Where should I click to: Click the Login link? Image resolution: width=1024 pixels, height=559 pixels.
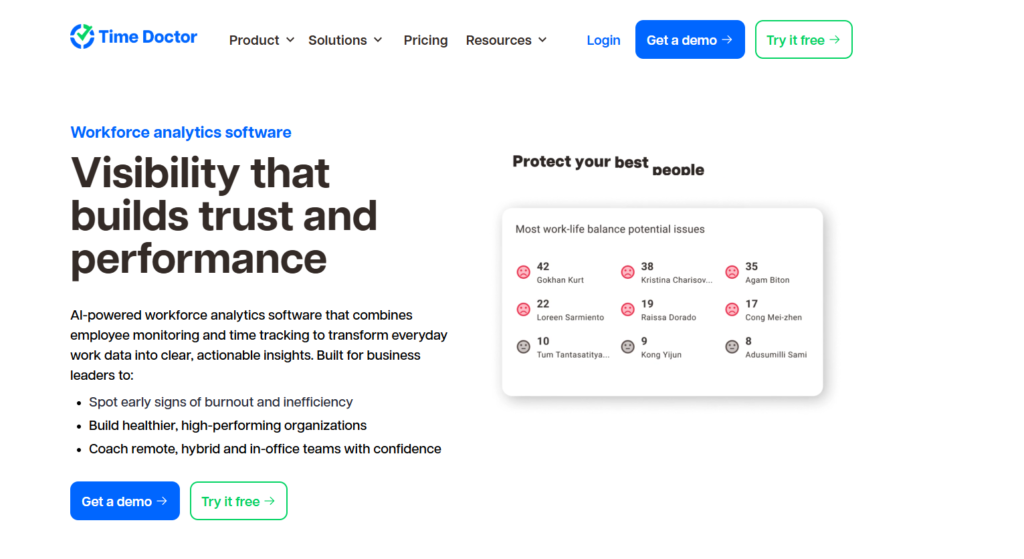pyautogui.click(x=603, y=40)
